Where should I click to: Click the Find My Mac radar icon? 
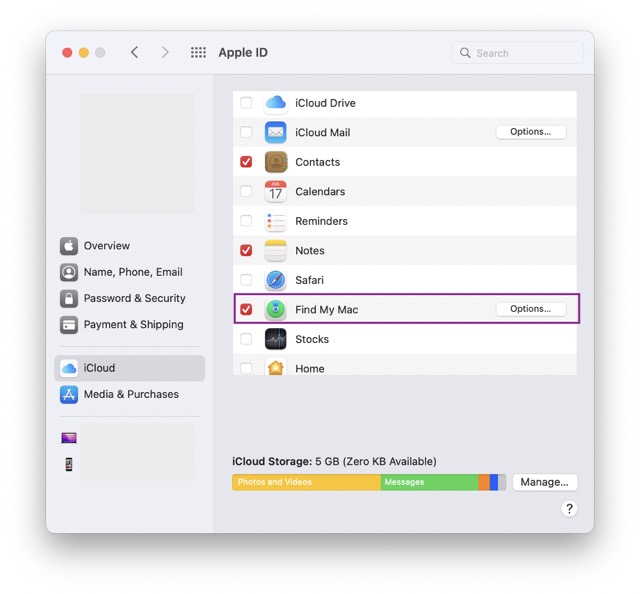coord(276,309)
